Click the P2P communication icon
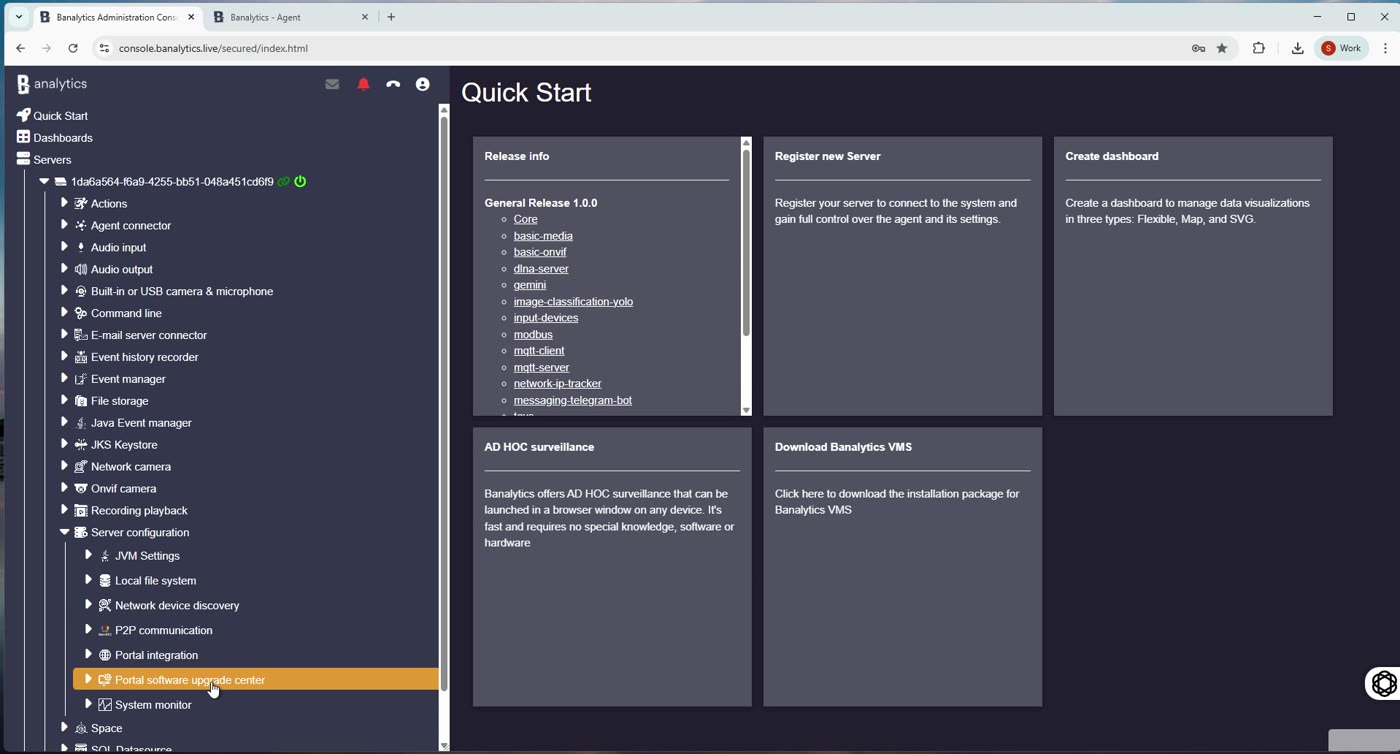The width and height of the screenshot is (1400, 754). click(105, 630)
